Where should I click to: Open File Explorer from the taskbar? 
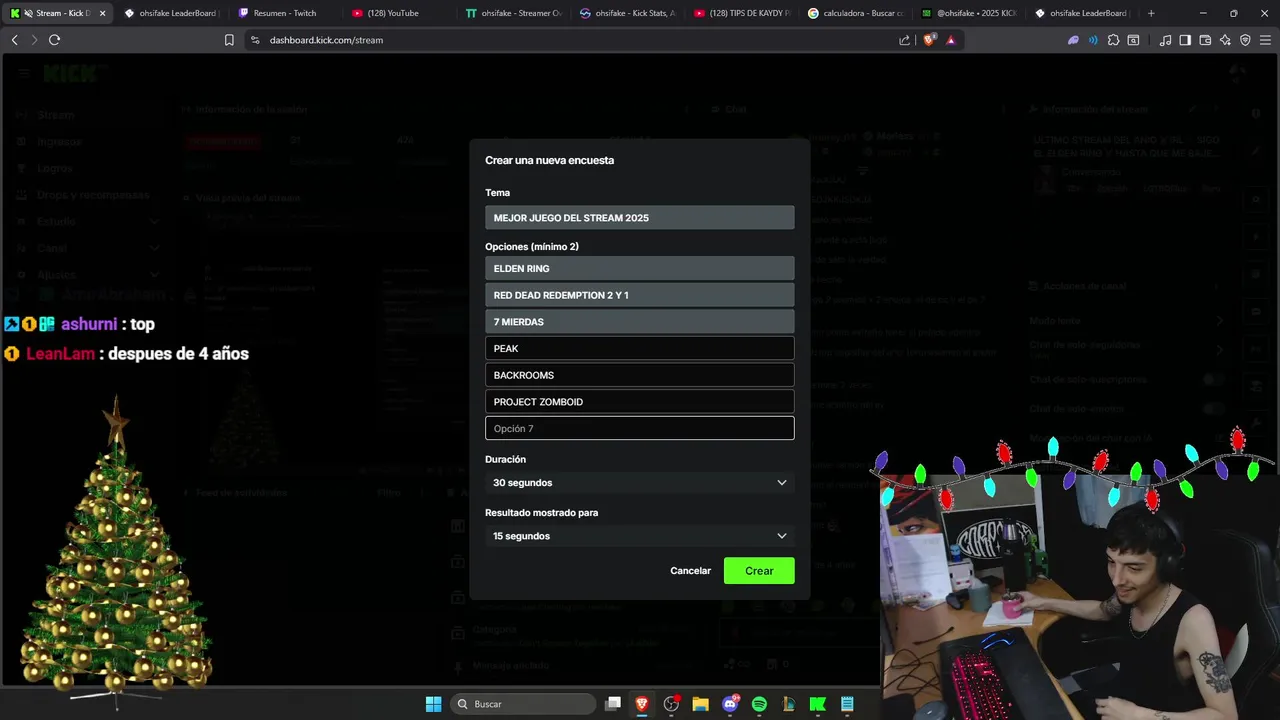700,704
